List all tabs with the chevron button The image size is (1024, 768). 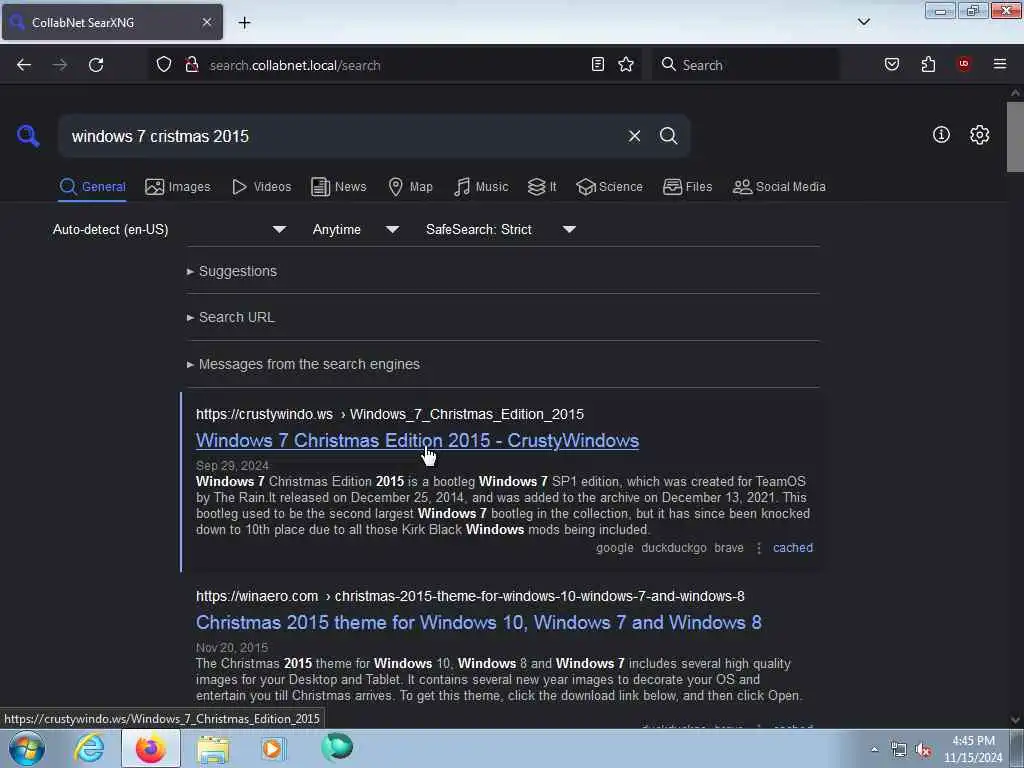click(x=863, y=22)
